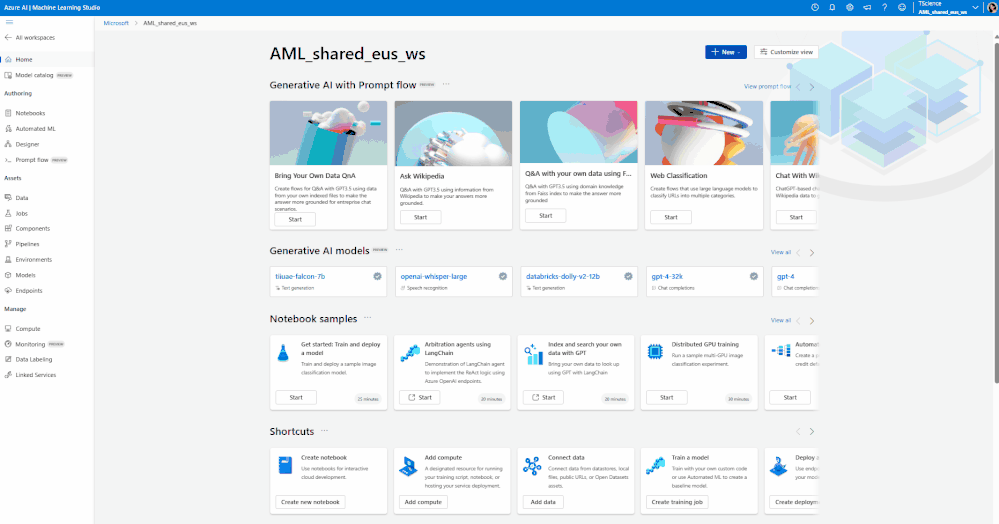Select Home in the sidebar

pyautogui.click(x=47, y=59)
